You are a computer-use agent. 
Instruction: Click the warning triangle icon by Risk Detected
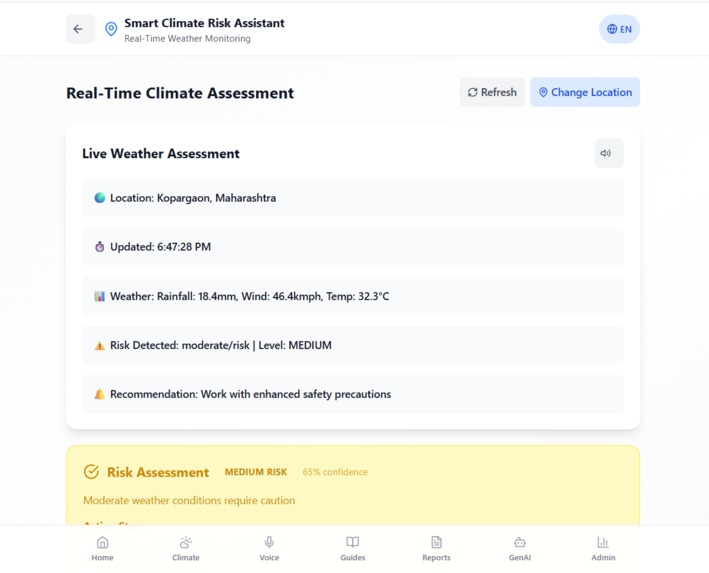99,346
